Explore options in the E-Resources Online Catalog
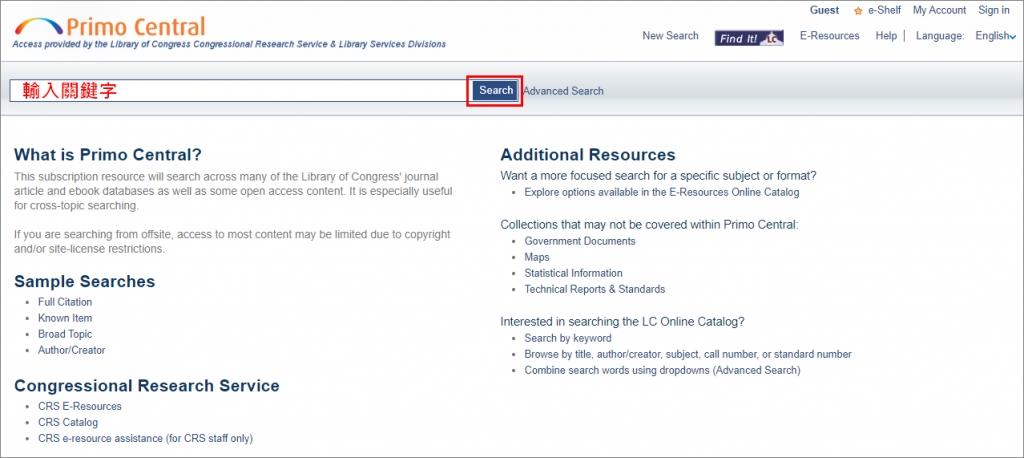This screenshot has height=458, width=1024. tap(662, 193)
